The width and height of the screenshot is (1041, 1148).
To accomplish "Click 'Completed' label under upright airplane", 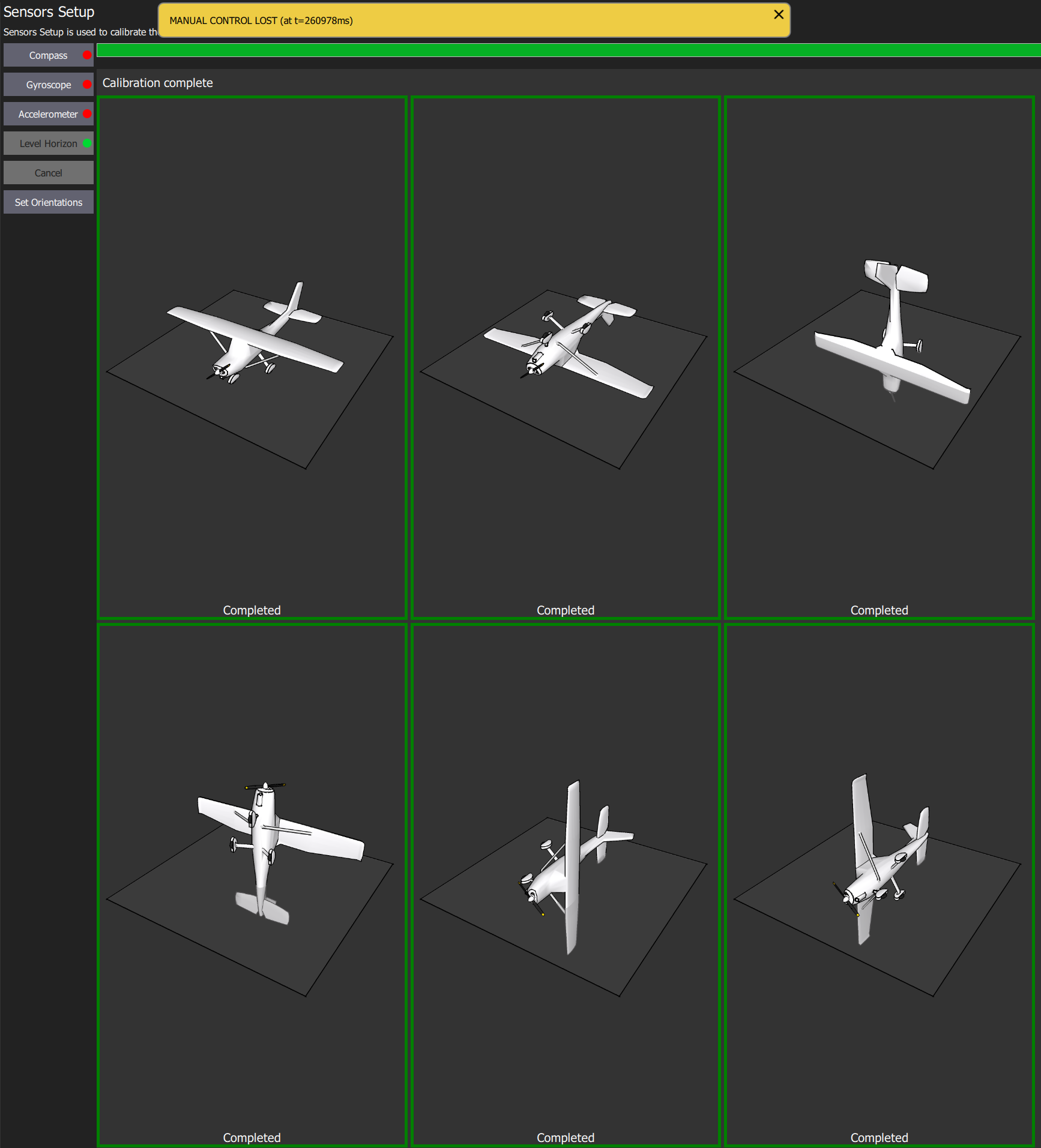I will pyautogui.click(x=252, y=610).
